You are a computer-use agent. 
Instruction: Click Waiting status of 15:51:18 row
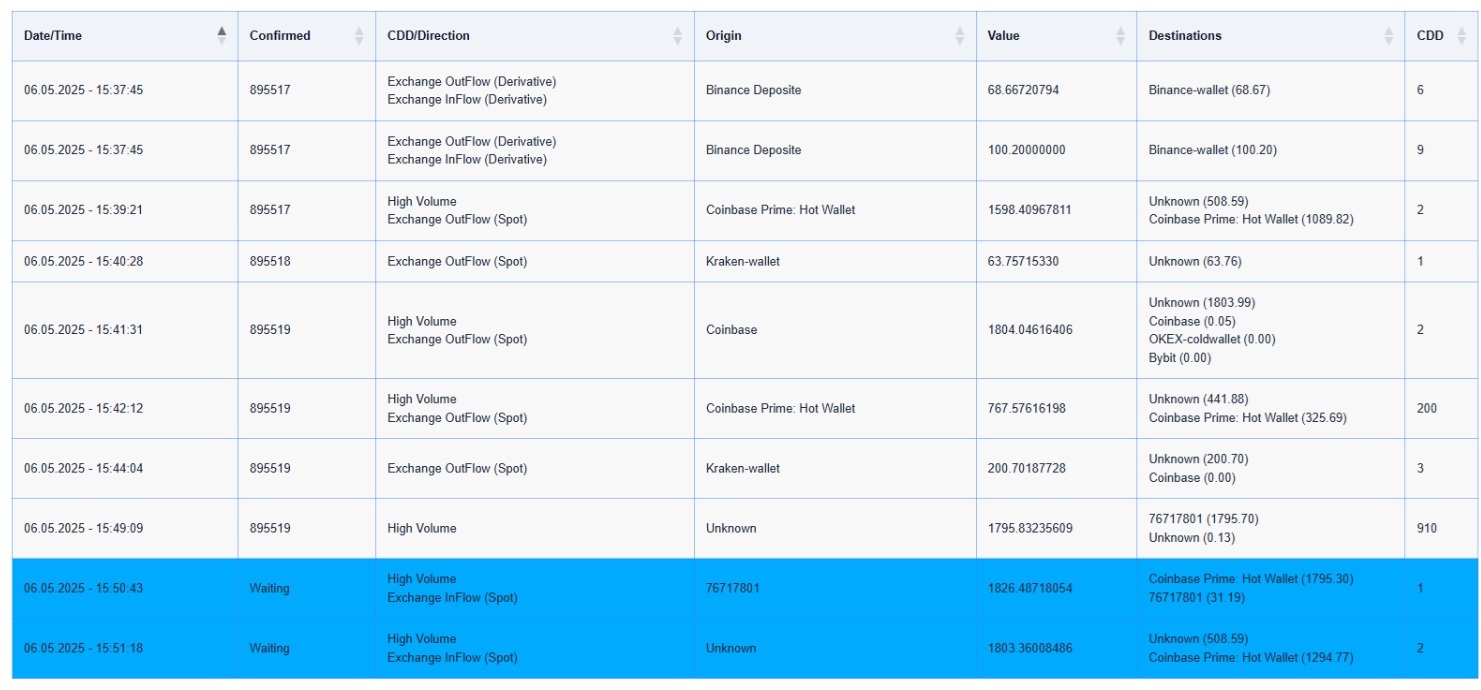pyautogui.click(x=269, y=648)
